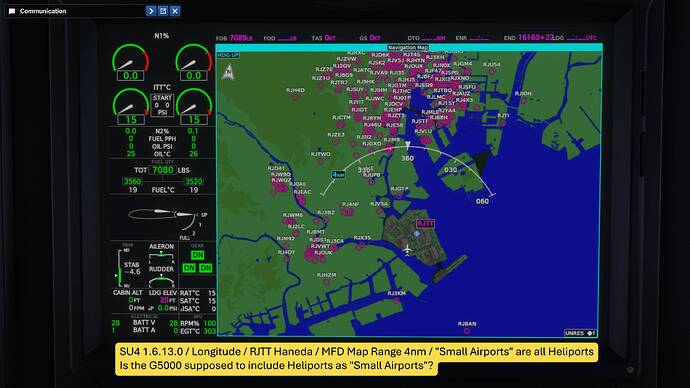Pop out the Communication window

163,11
